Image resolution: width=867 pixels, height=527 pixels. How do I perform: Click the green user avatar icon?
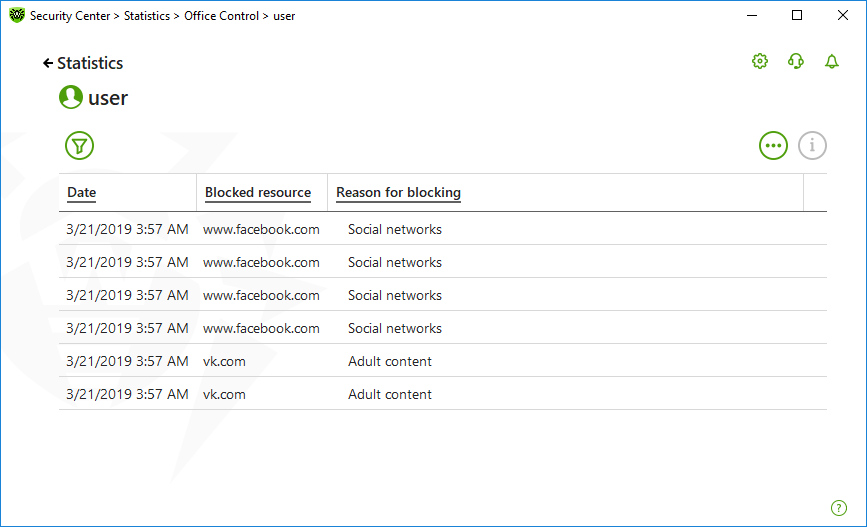pos(71,97)
